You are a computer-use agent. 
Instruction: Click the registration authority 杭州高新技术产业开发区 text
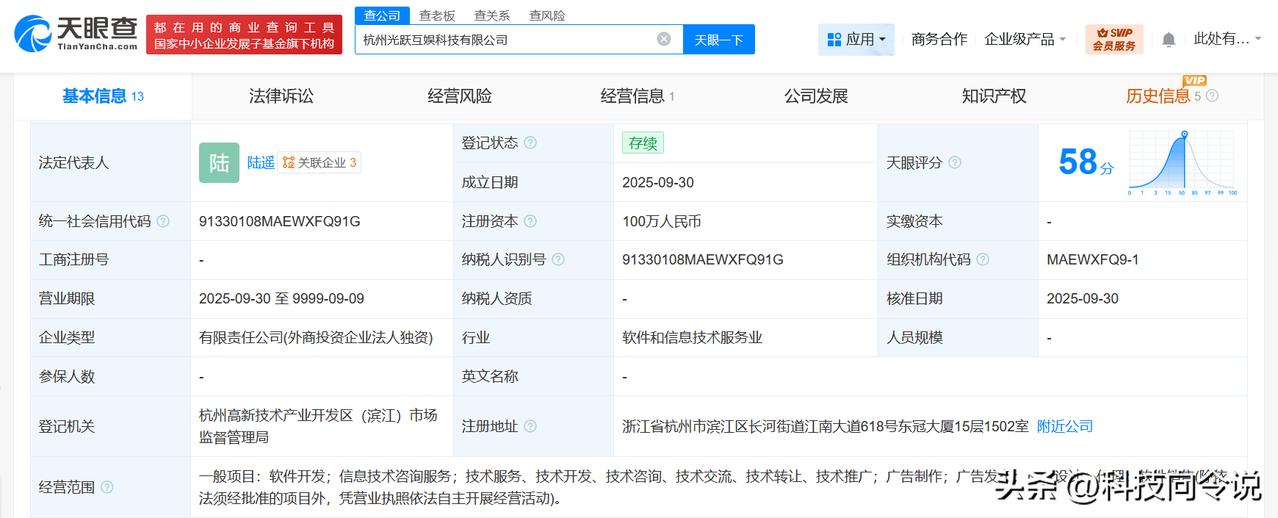click(x=319, y=426)
